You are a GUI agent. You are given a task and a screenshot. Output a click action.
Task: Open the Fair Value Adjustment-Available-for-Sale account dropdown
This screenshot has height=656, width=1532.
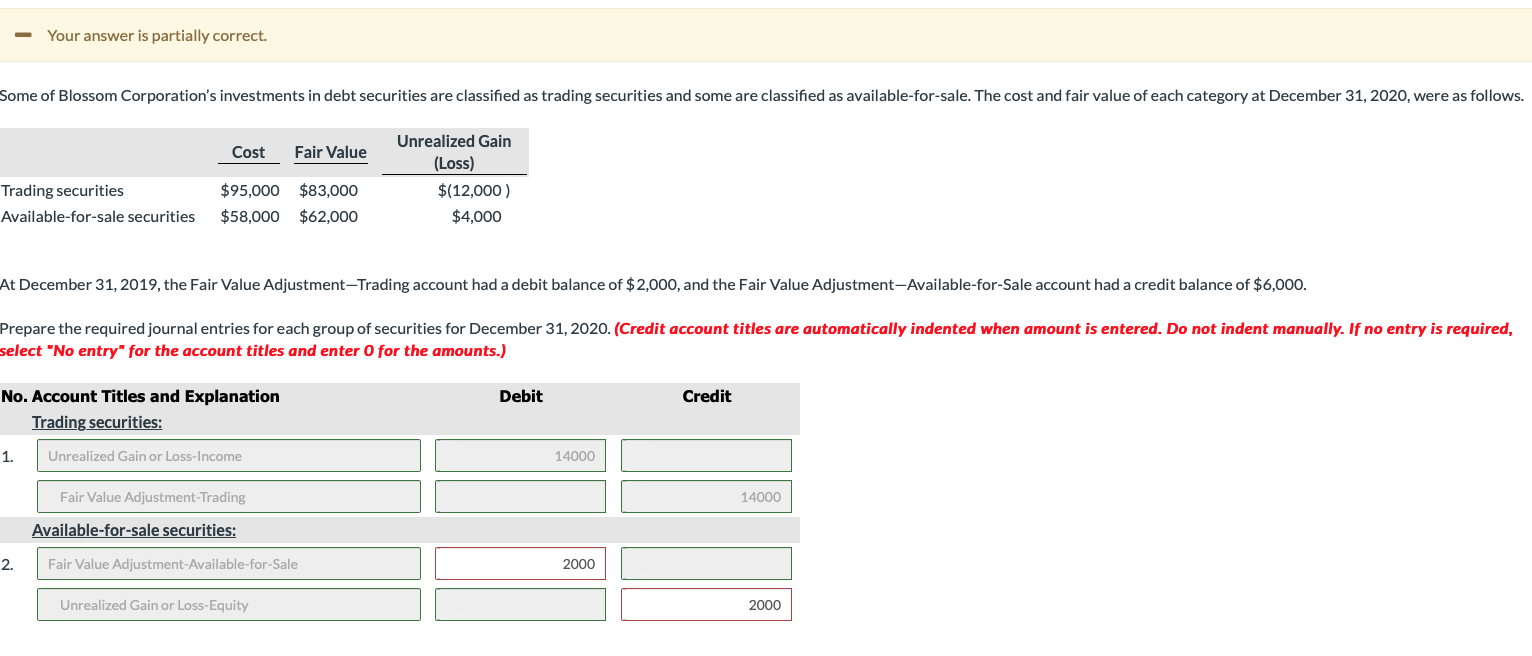click(x=228, y=563)
